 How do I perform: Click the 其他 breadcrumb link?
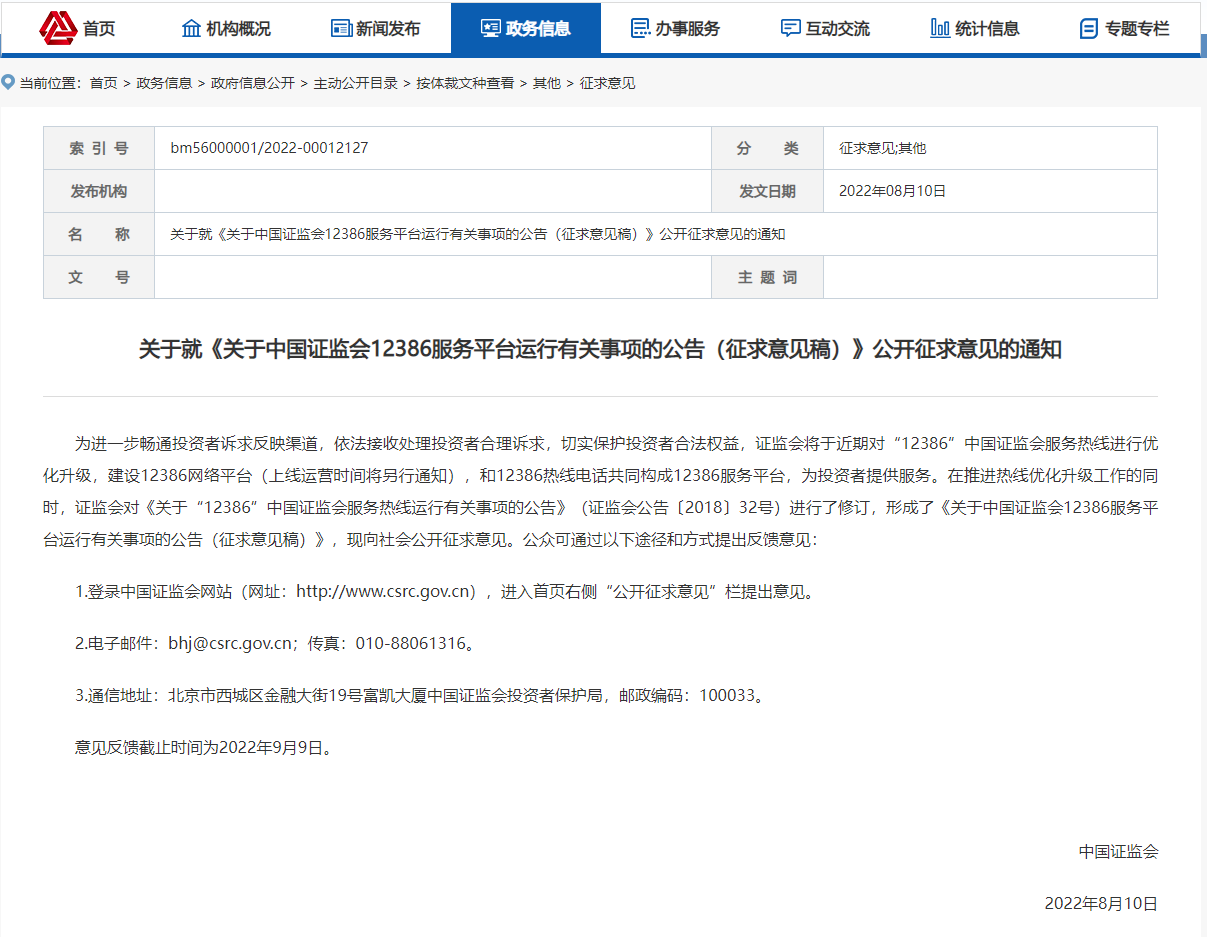pos(546,83)
